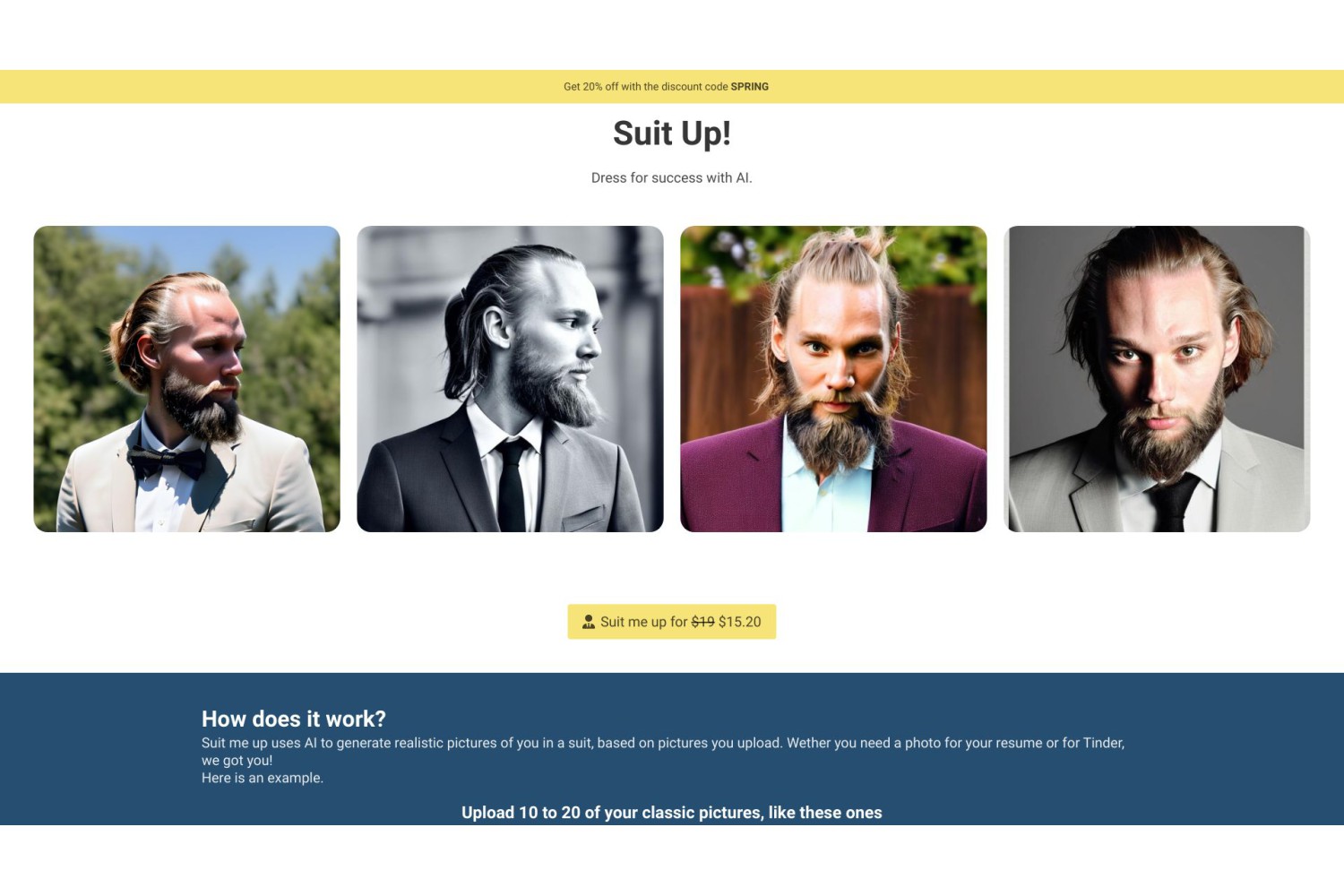
Task: Click the $15.20 discounted price
Action: [740, 622]
